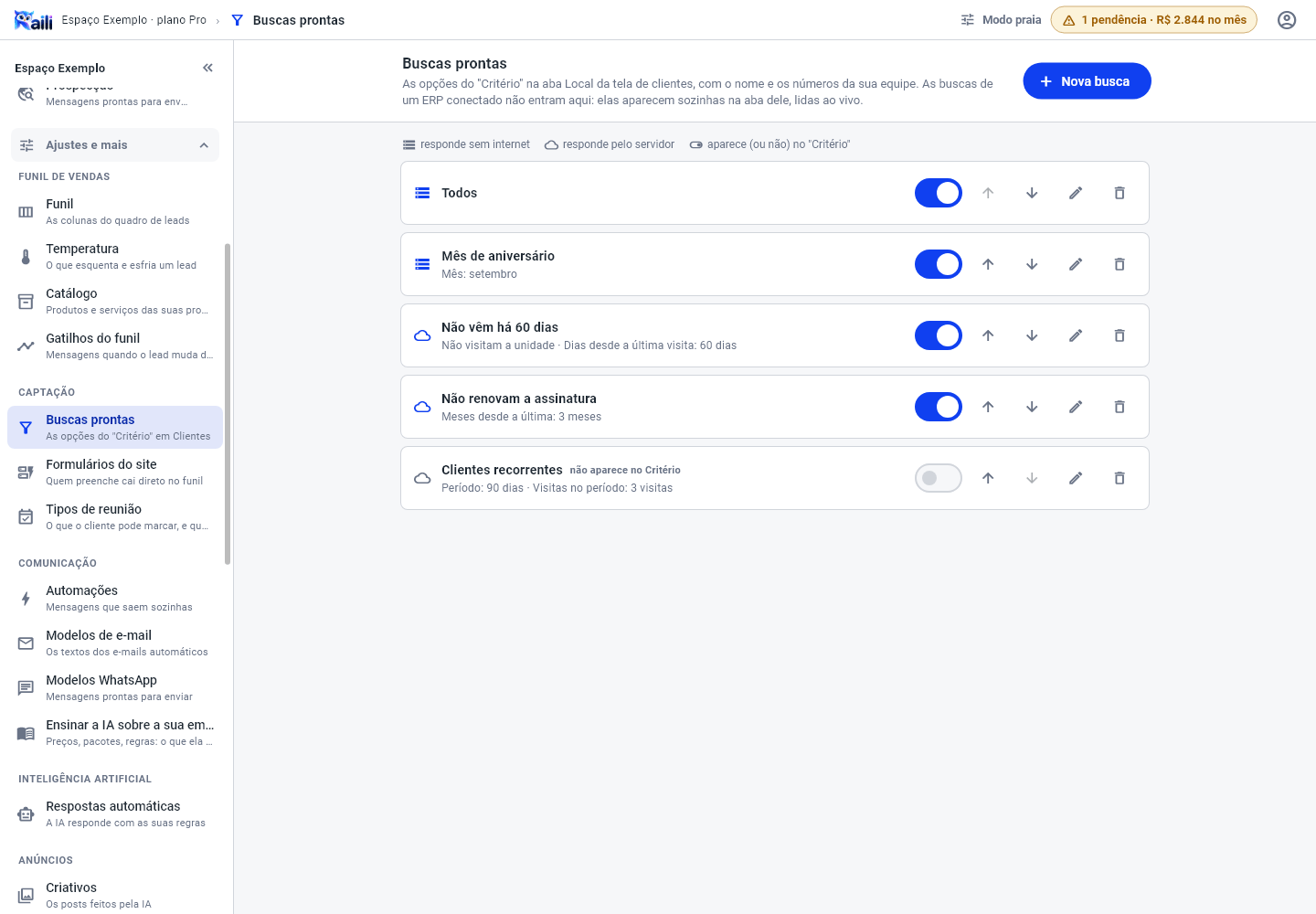Image resolution: width=1316 pixels, height=914 pixels.
Task: Click the Raili logo icon
Action: pyautogui.click(x=34, y=20)
